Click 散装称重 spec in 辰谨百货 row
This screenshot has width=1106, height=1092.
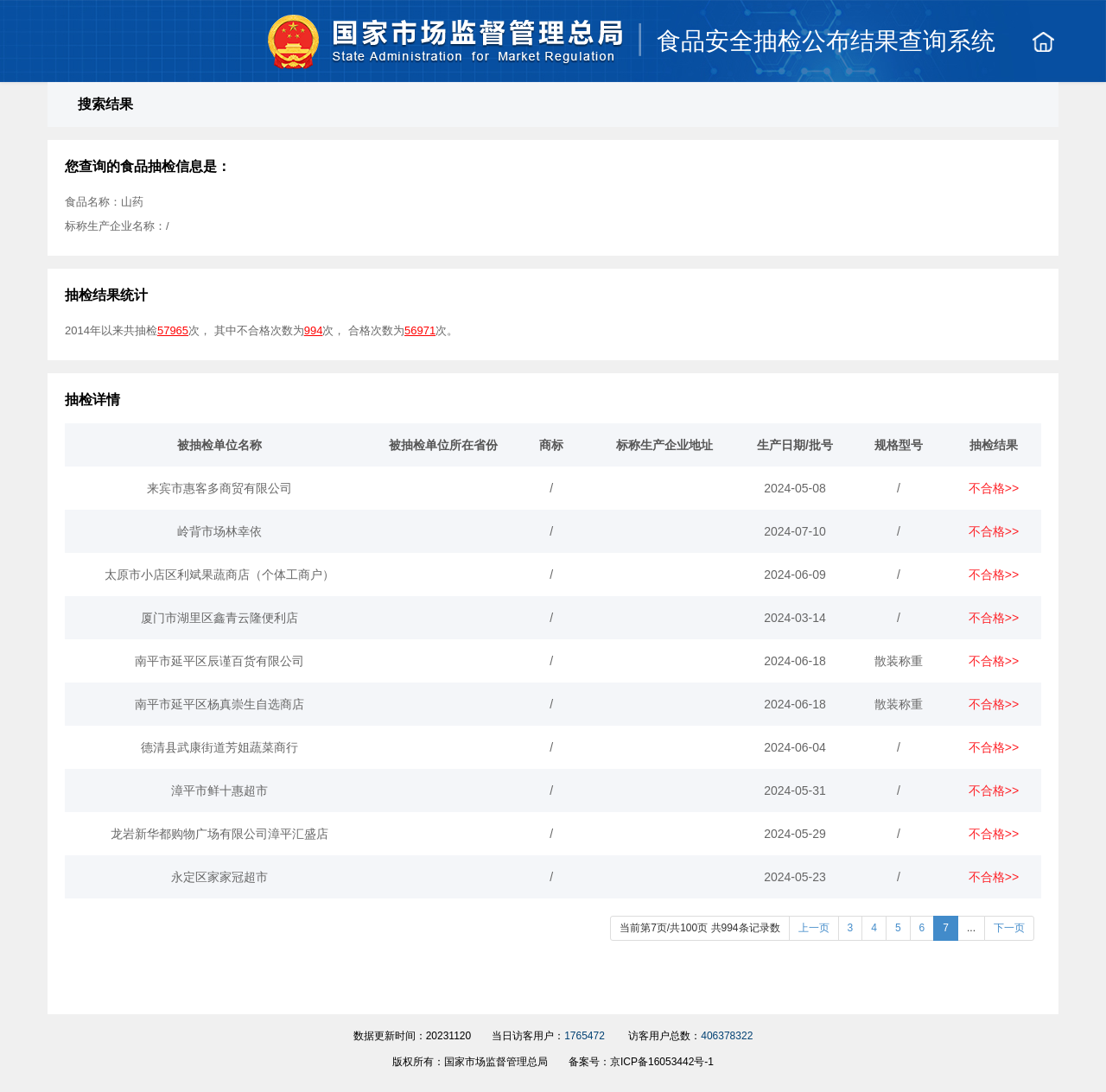coord(899,661)
